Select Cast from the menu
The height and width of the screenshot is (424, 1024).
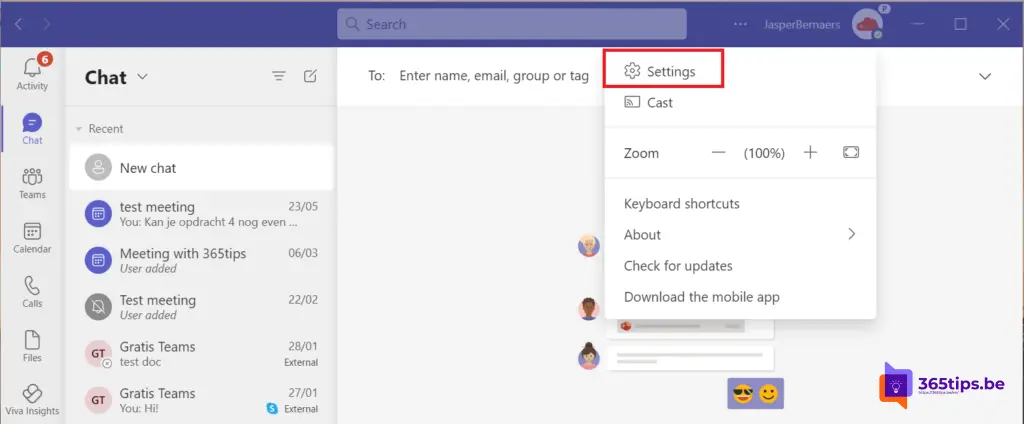point(740,103)
